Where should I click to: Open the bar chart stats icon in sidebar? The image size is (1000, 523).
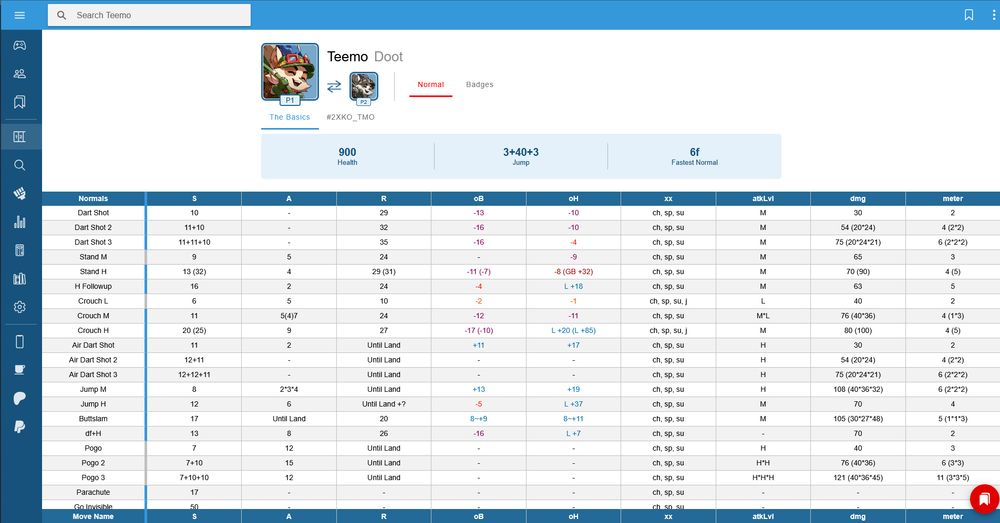coord(20,222)
